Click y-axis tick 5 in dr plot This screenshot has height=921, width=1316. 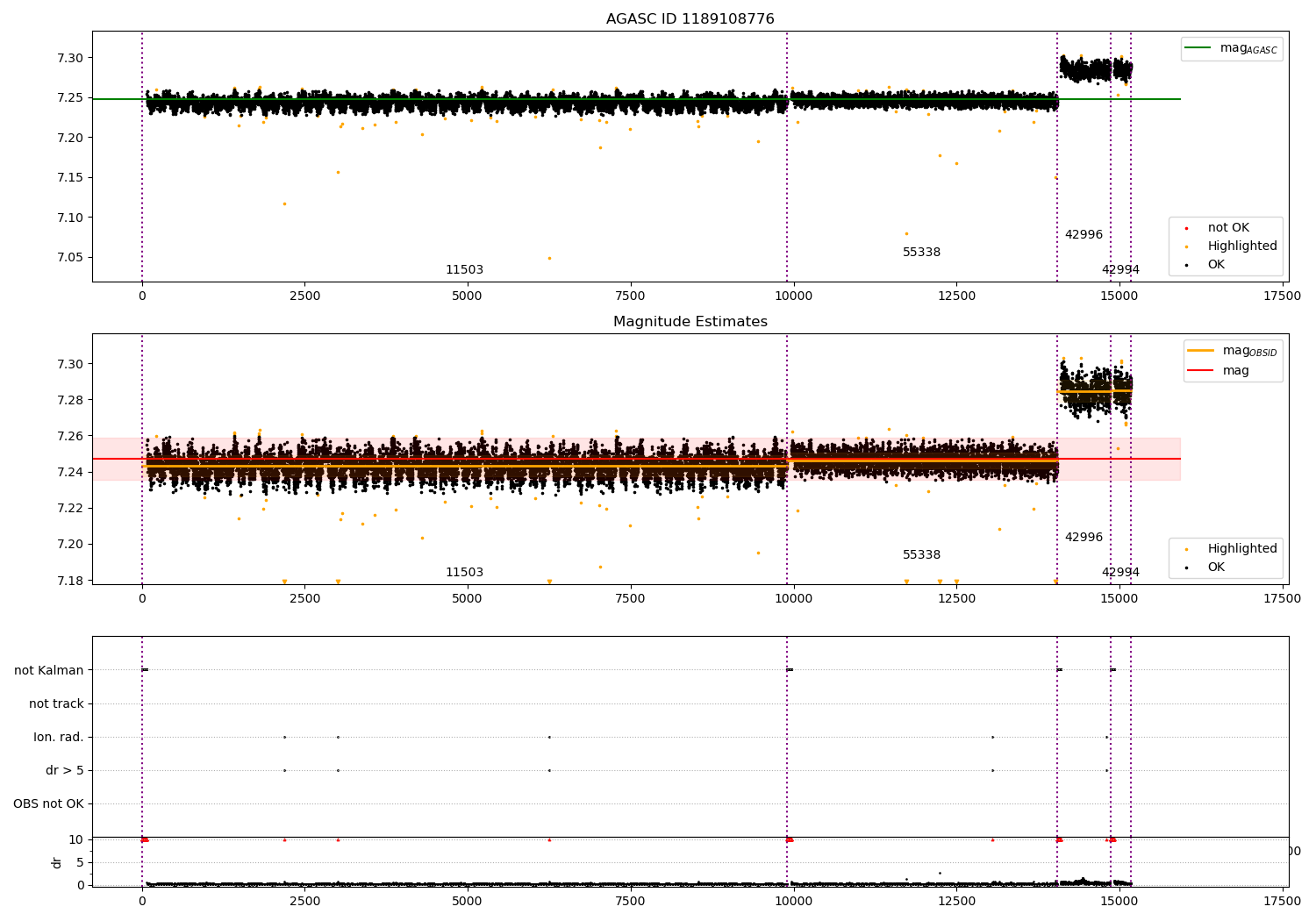80,863
